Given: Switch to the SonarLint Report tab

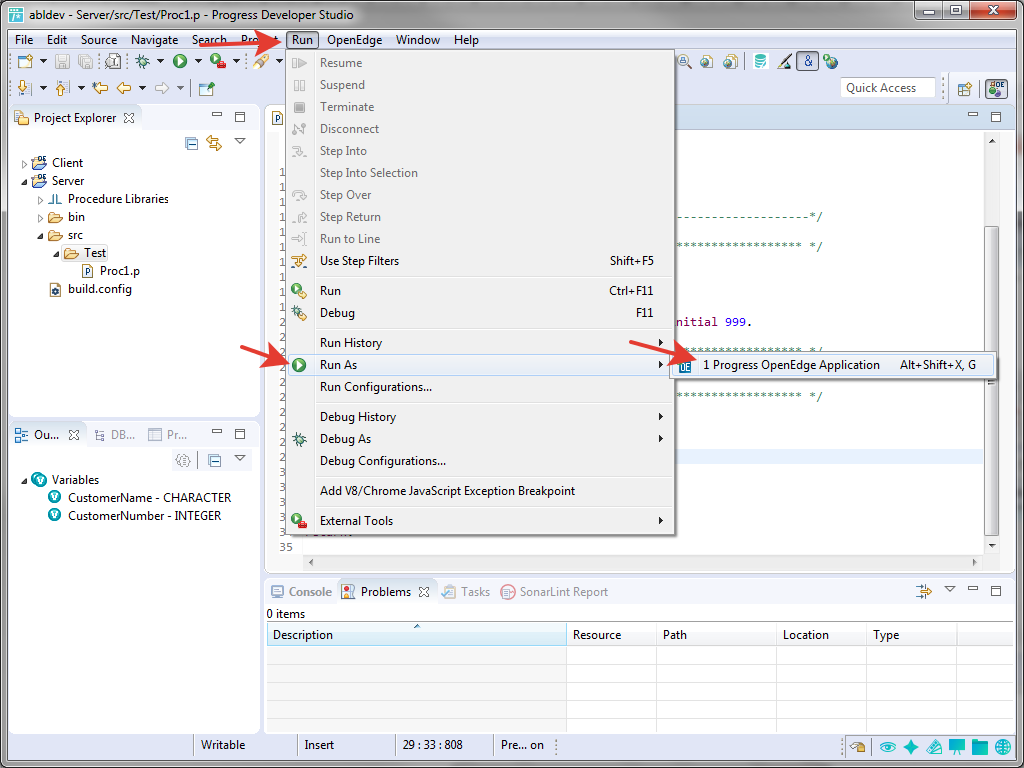Looking at the screenshot, I should click(554, 592).
